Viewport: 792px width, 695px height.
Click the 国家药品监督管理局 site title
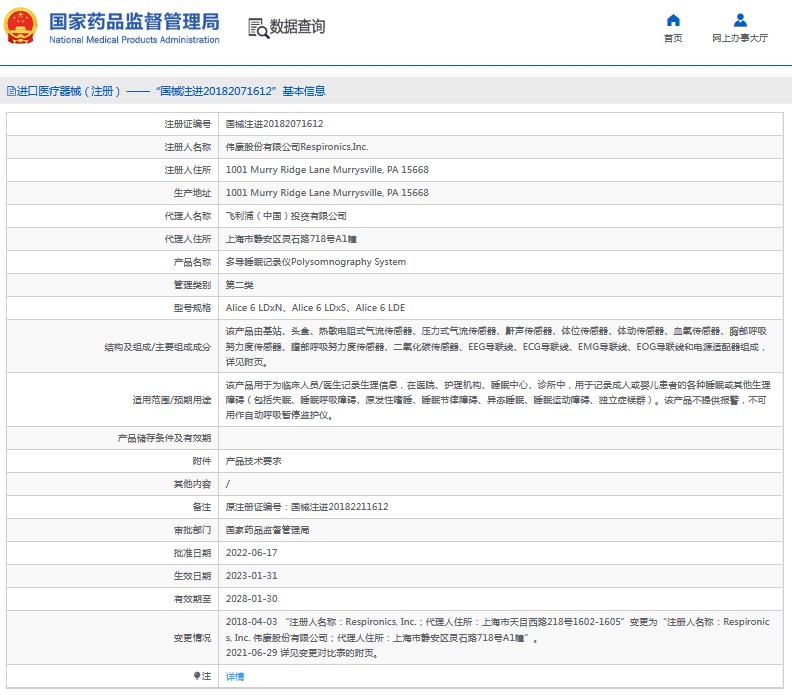pos(133,20)
